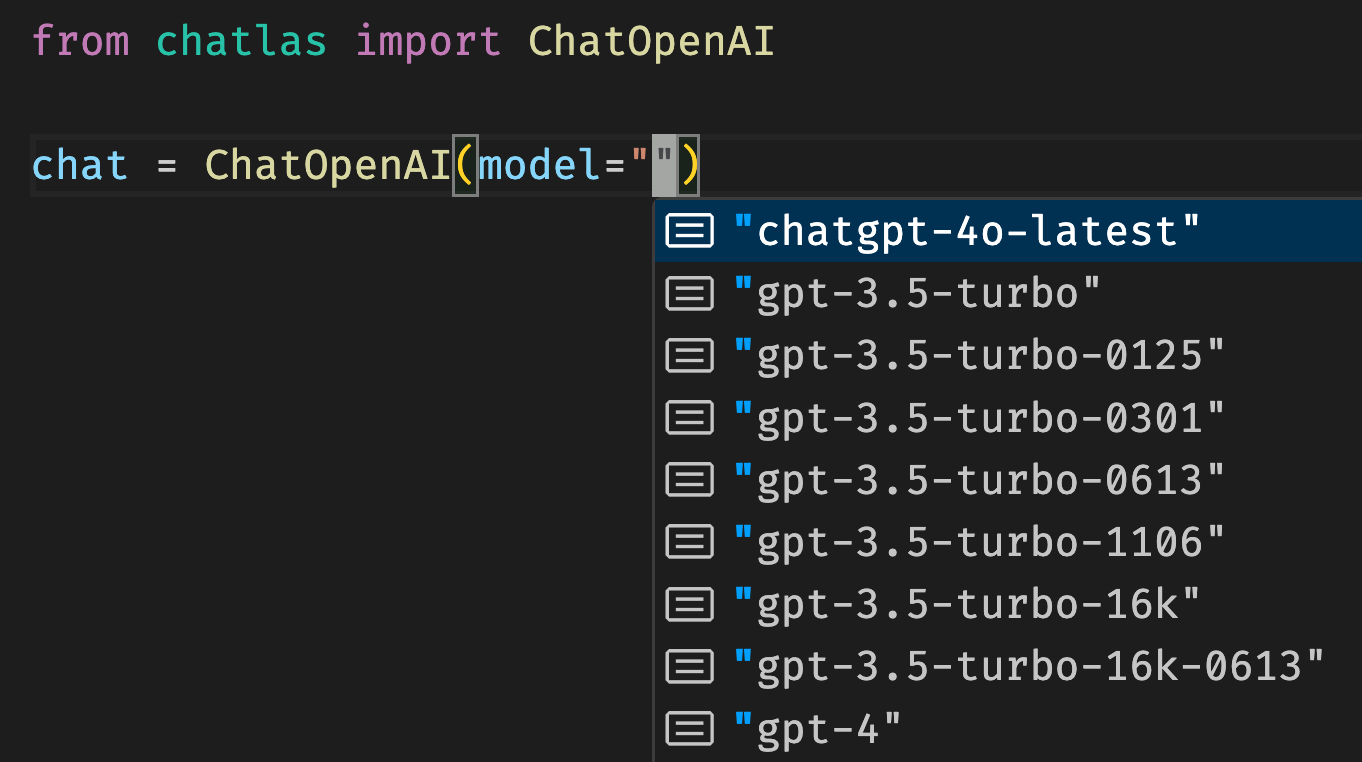
Task: Click the icon next to "gpt-3.5-turbo-0301"
Action: (x=689, y=417)
